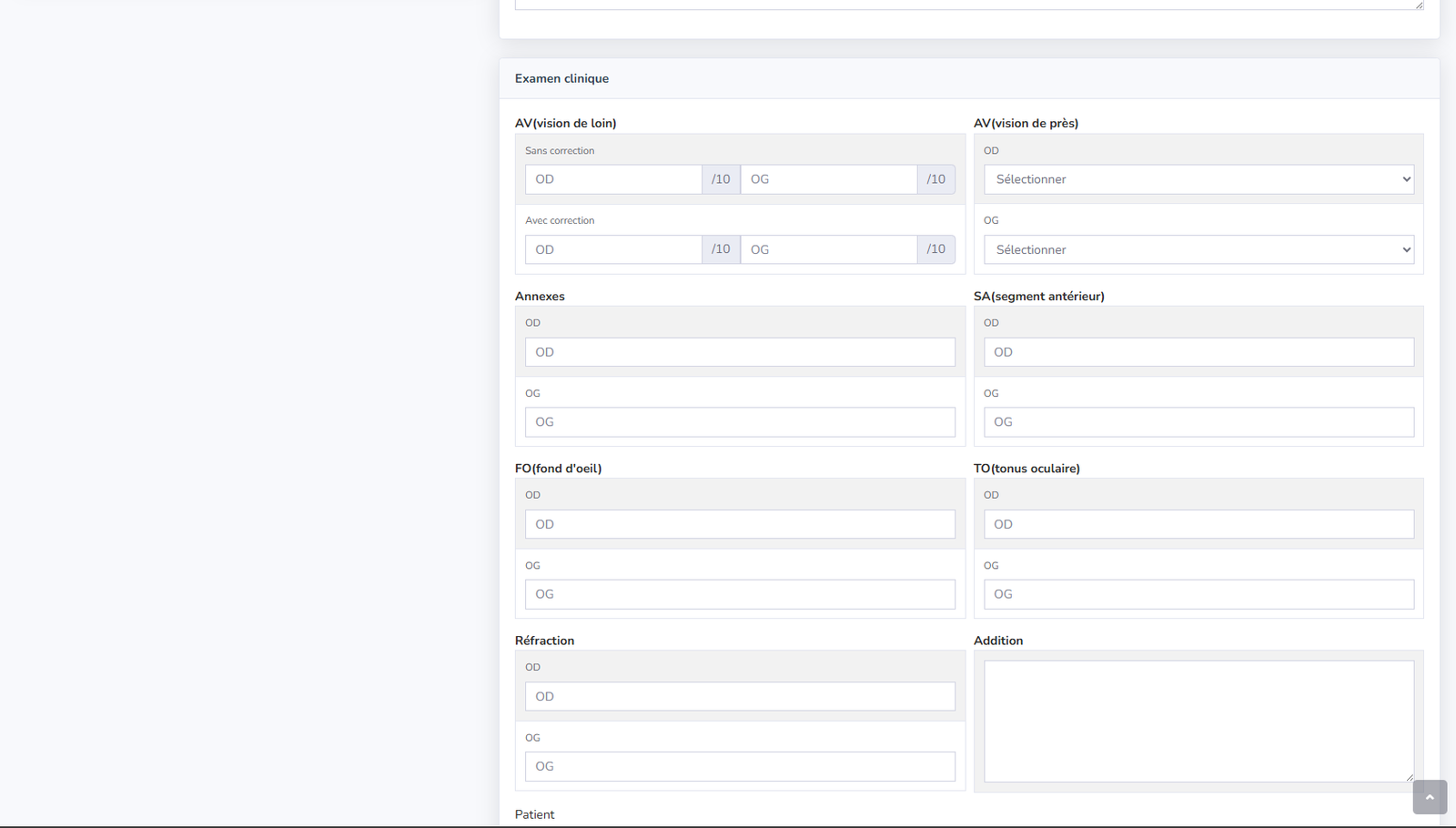Select the tonus oculaire OD field
This screenshot has width=1456, height=828.
pos(1198,524)
